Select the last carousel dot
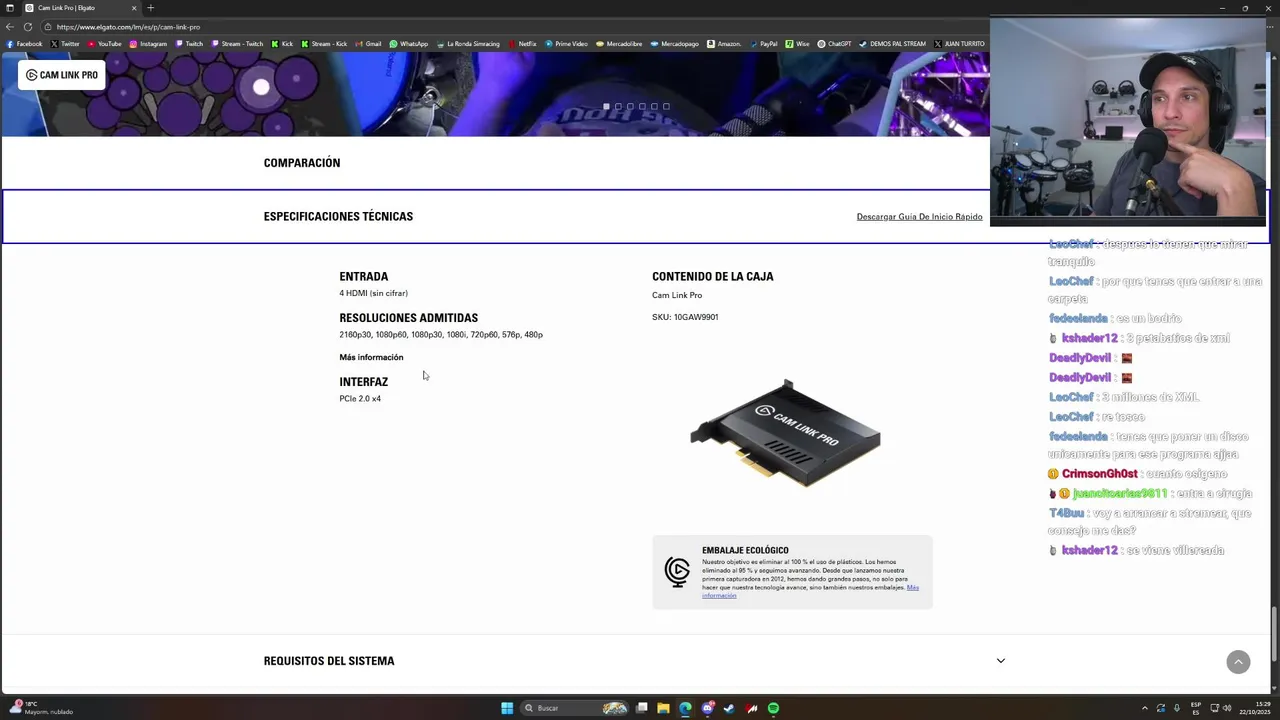This screenshot has height=720, width=1280. point(666,106)
